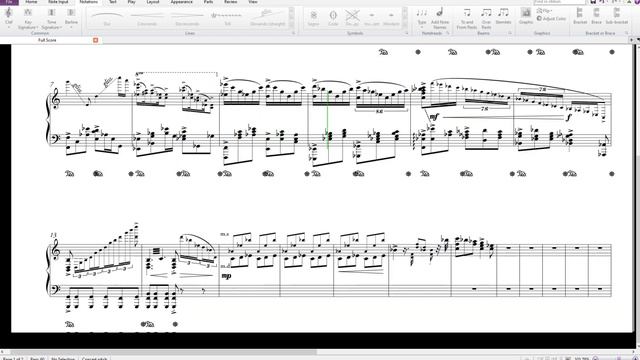Open Bracket or Brace dialog launcher
The image size is (640, 360).
(627, 33)
